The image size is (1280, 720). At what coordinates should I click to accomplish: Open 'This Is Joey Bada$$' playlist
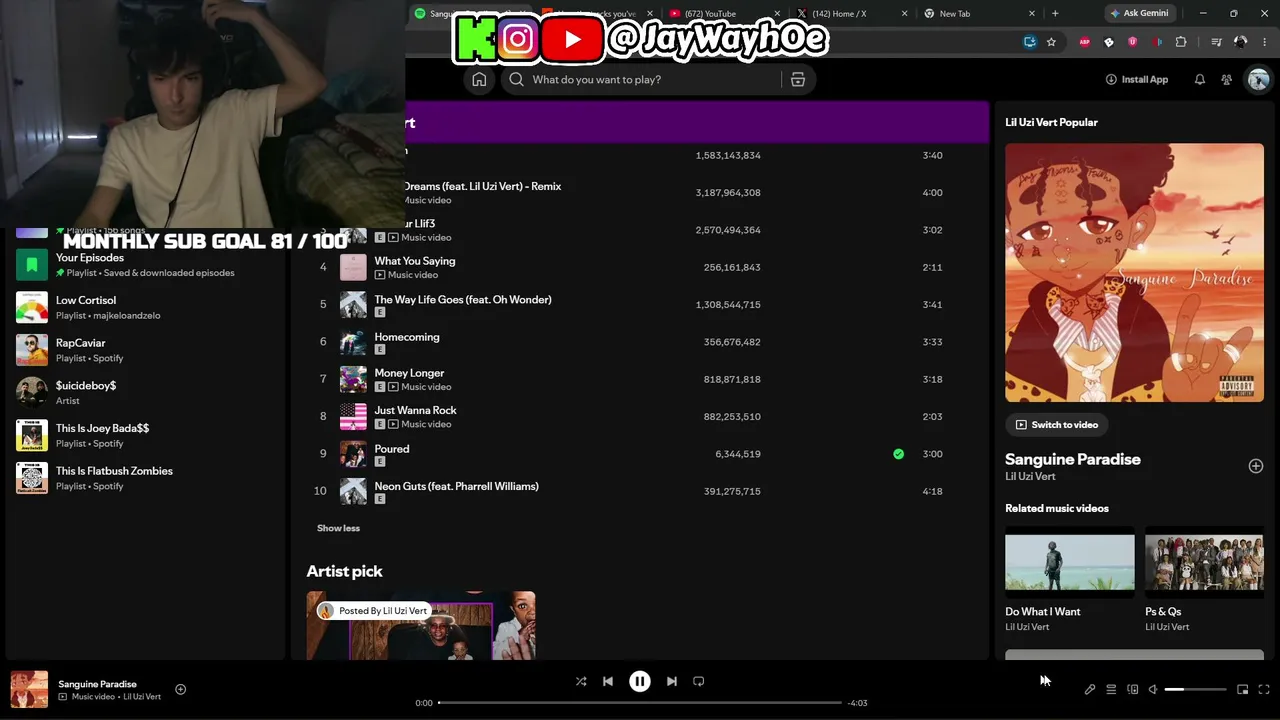(x=146, y=435)
